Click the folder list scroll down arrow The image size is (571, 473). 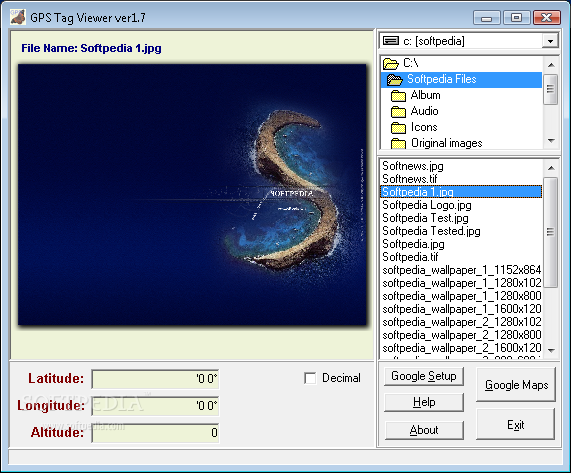point(551,141)
